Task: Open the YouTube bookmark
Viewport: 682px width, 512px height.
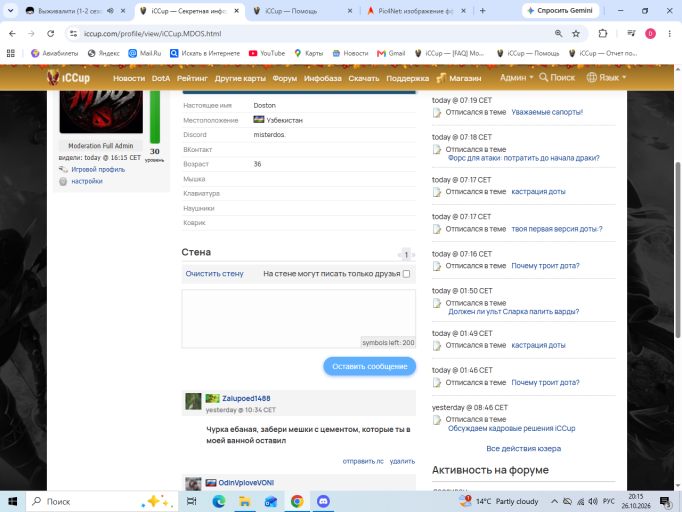Action: coord(267,53)
